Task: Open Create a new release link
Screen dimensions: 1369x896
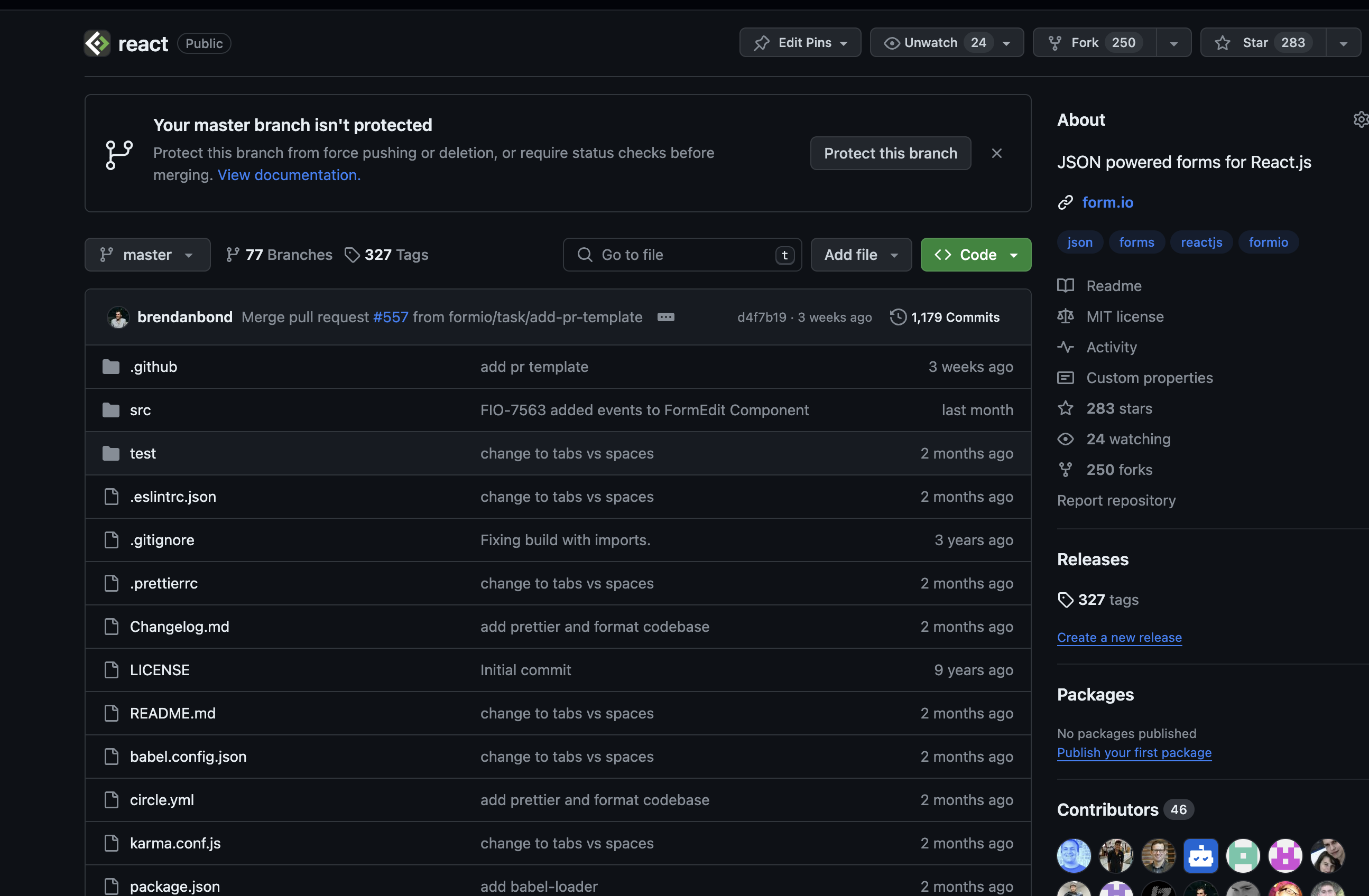Action: pos(1119,637)
